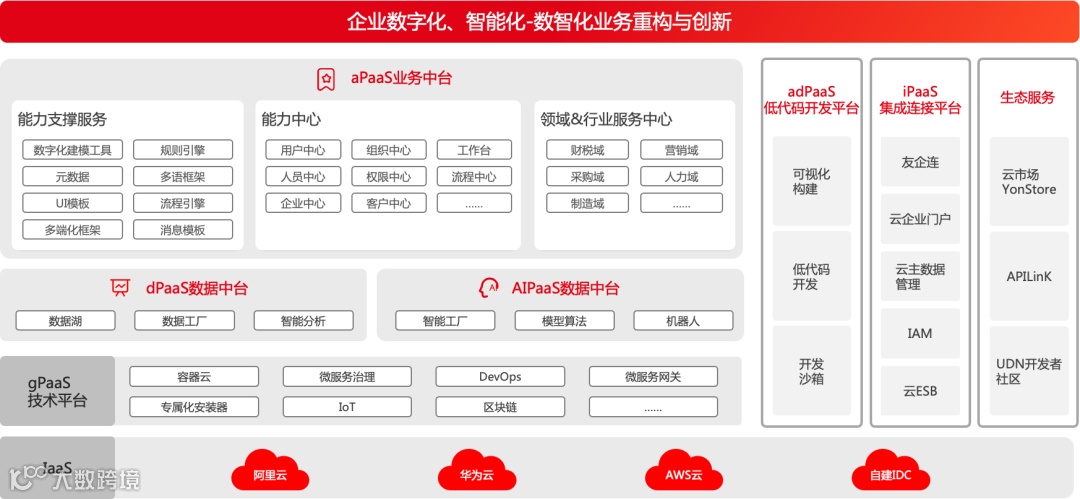Select the AWS云 cloud icon
The height and width of the screenshot is (499, 1080).
[684, 471]
